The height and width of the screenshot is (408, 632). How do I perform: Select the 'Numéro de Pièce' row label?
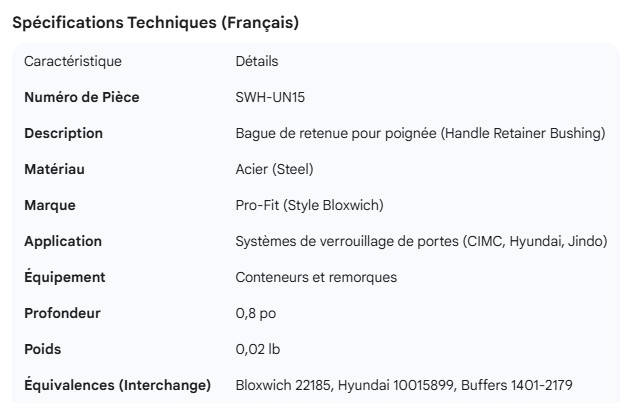[x=82, y=98]
